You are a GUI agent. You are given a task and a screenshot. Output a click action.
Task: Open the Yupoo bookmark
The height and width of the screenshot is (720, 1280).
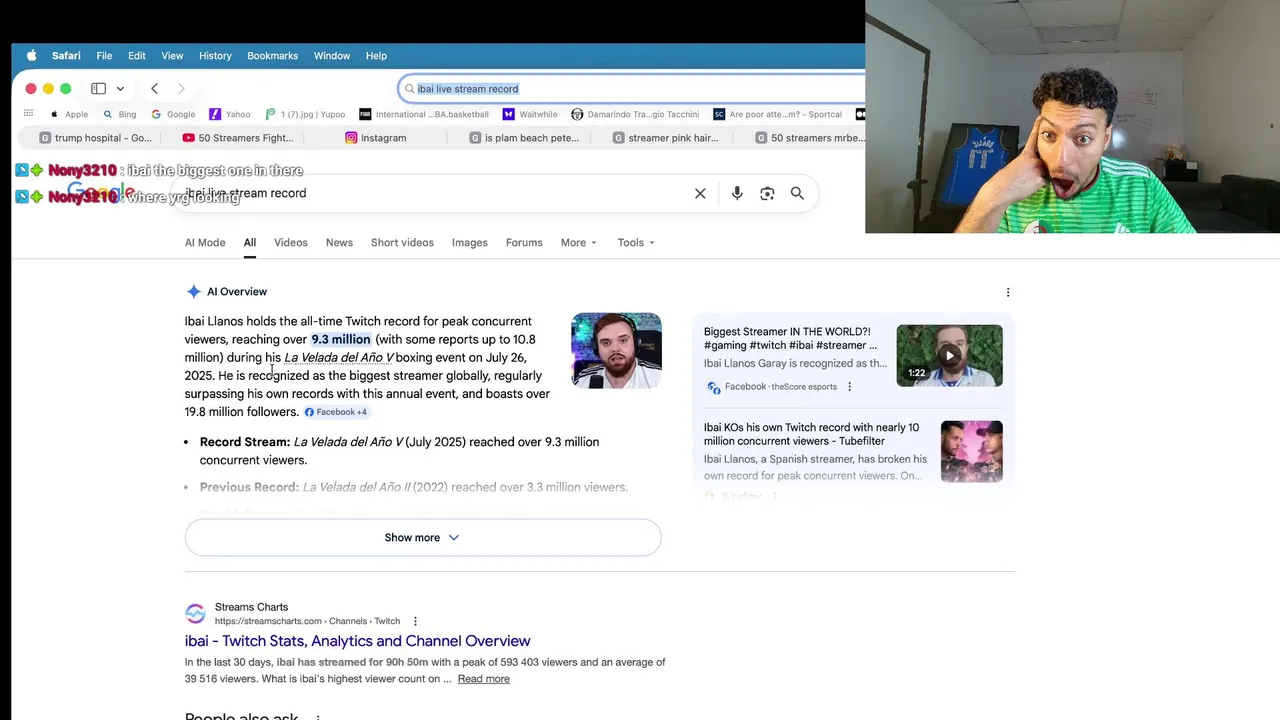pos(305,114)
